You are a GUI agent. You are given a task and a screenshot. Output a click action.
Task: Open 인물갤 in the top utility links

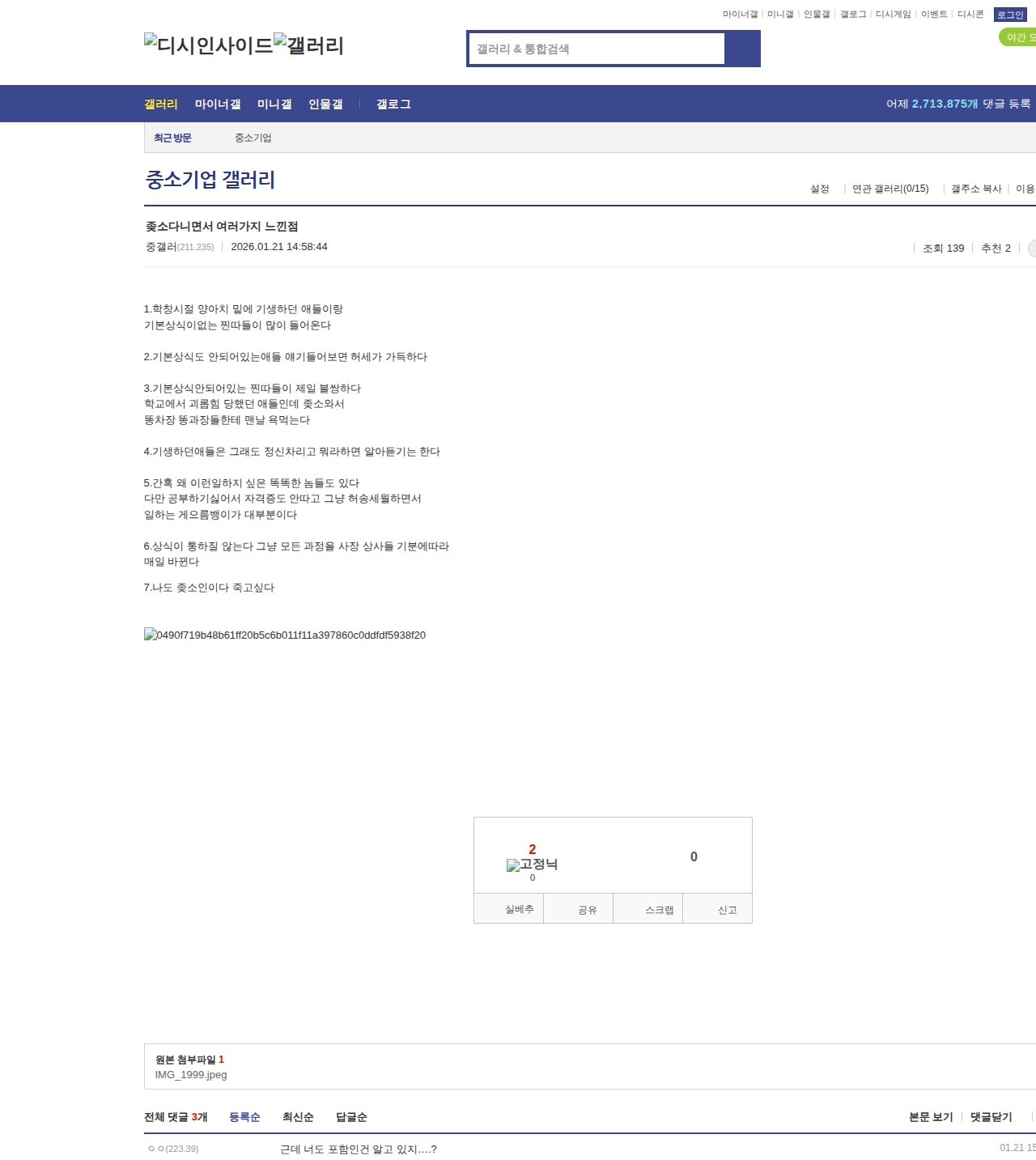817,15
